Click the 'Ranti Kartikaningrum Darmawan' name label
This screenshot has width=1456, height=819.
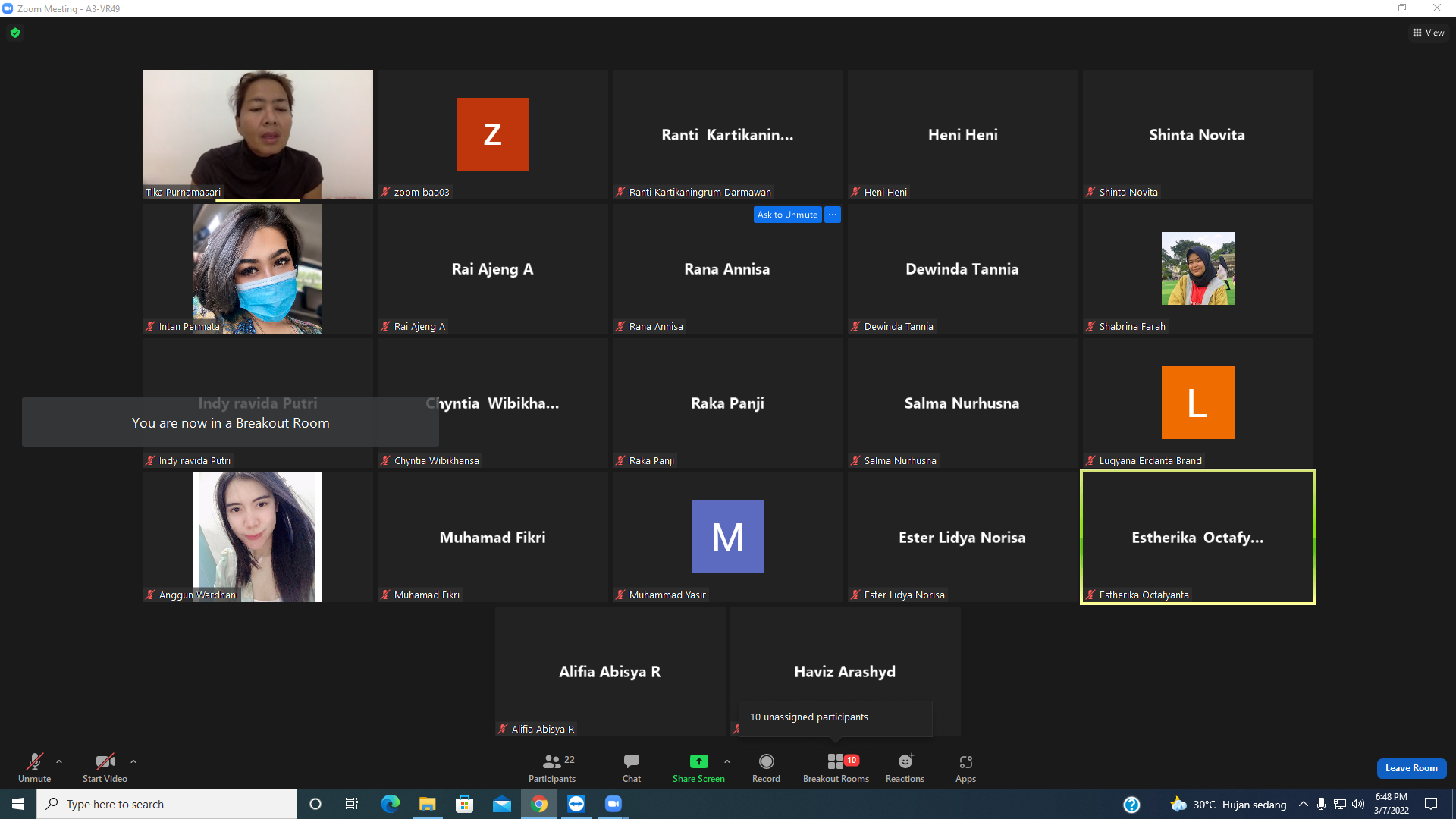click(x=700, y=192)
